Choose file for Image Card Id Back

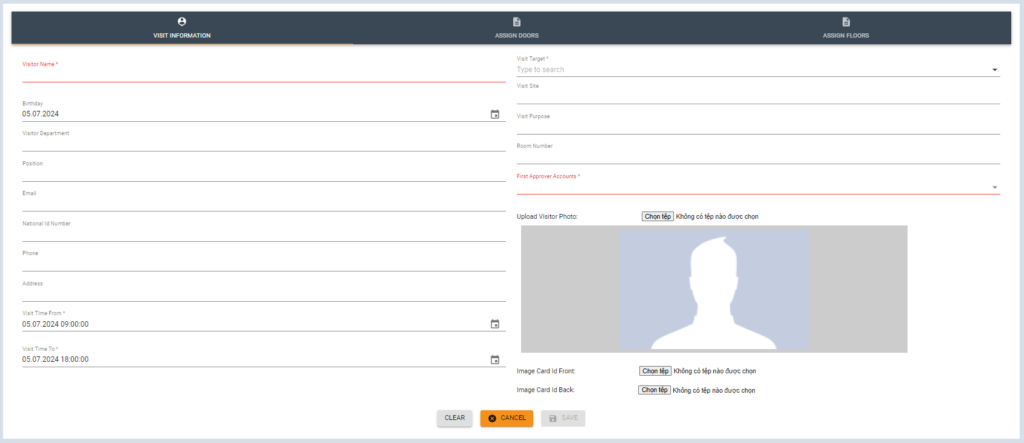654,390
